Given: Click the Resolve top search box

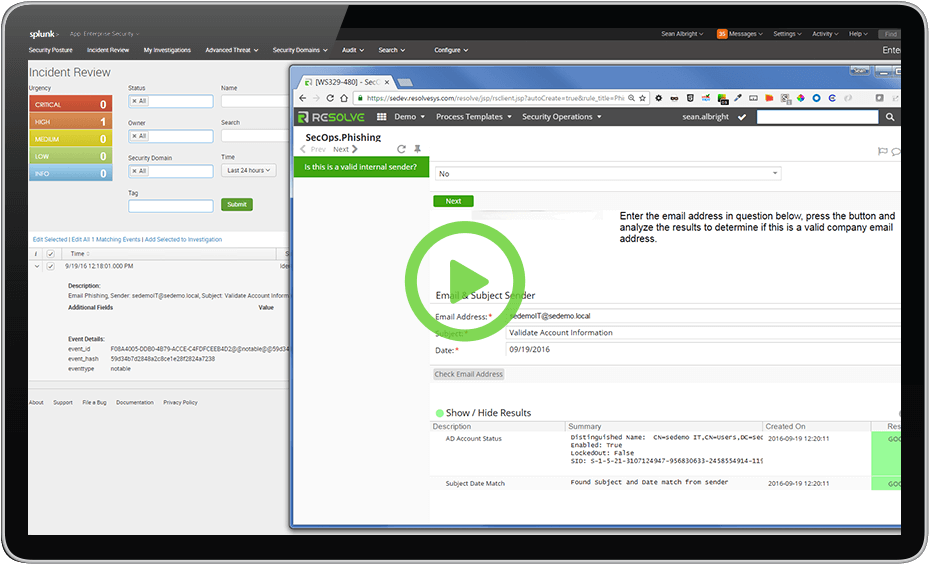Looking at the screenshot, I should coord(818,117).
